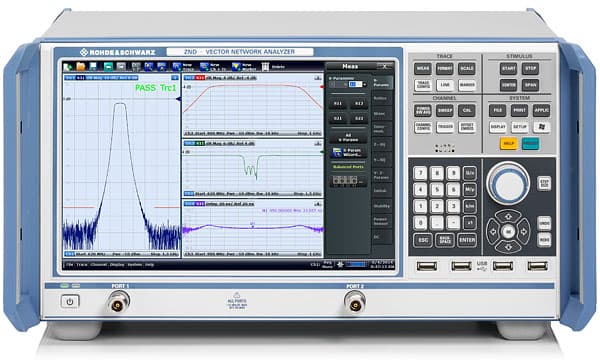This screenshot has height=364, width=600.
Task: Click the ESC key on keypad
Action: 422,240
